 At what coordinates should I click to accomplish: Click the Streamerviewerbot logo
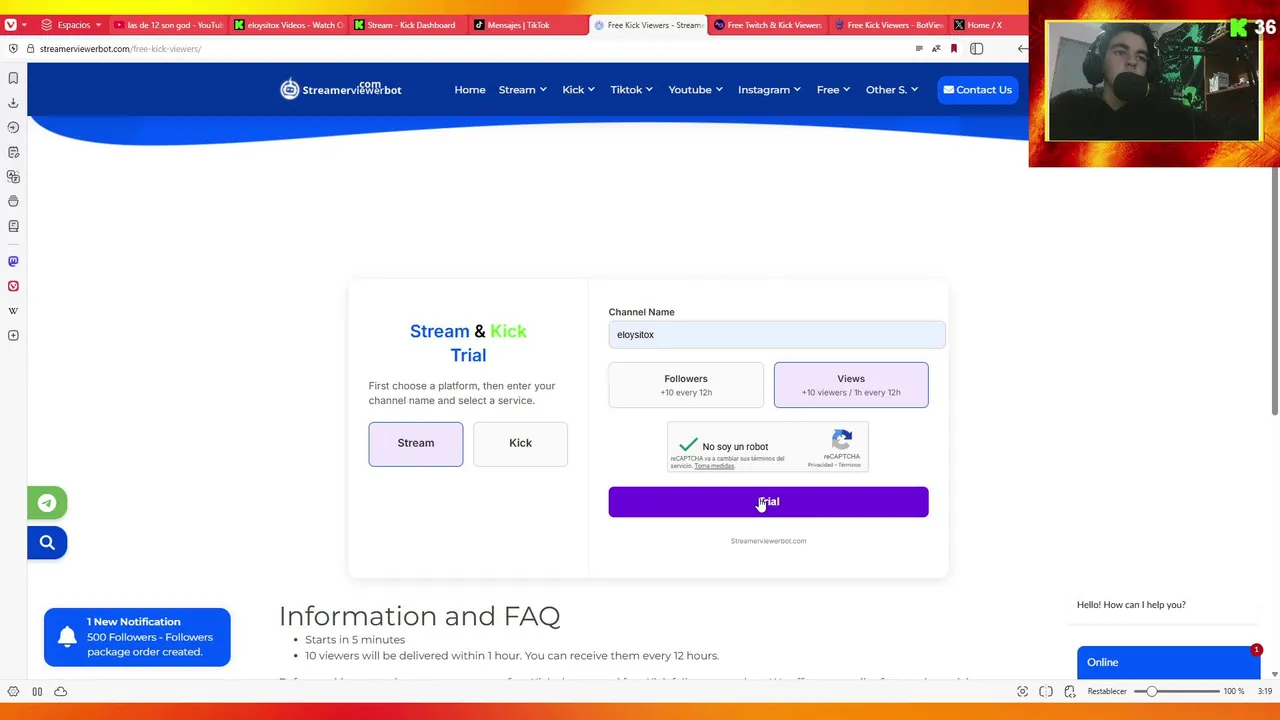point(340,89)
